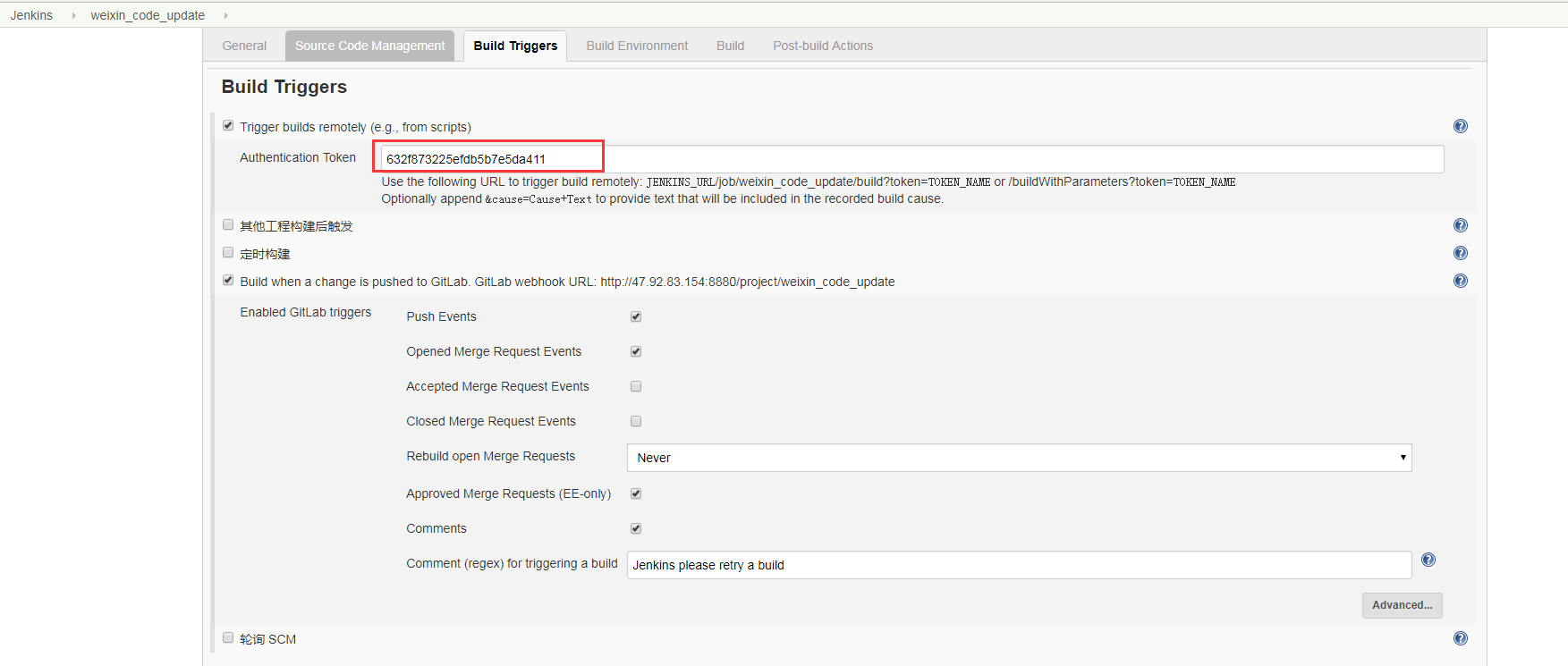Open help icon for 轮询 SCM

[x=1461, y=638]
